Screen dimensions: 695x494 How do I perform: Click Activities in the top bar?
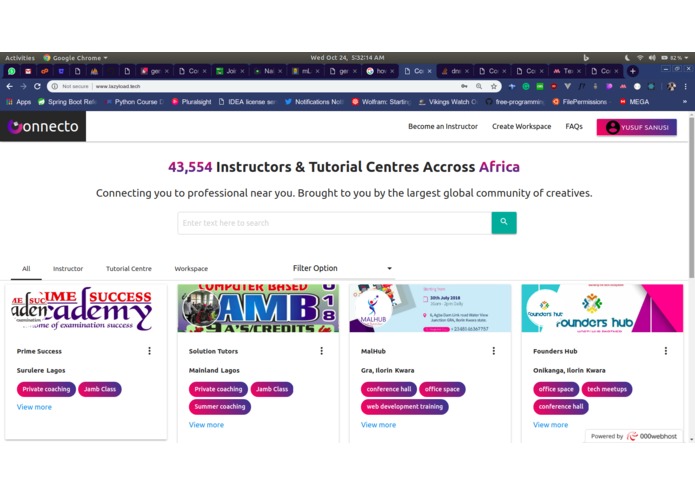click(20, 58)
